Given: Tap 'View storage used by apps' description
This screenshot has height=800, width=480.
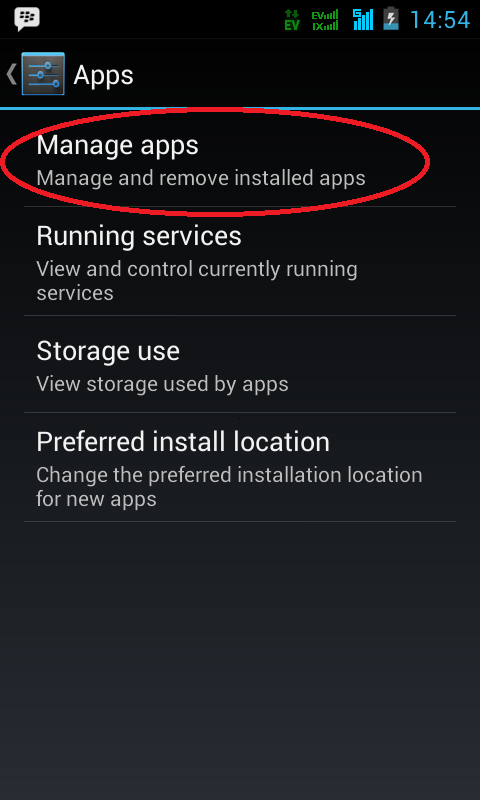Looking at the screenshot, I should click(162, 384).
